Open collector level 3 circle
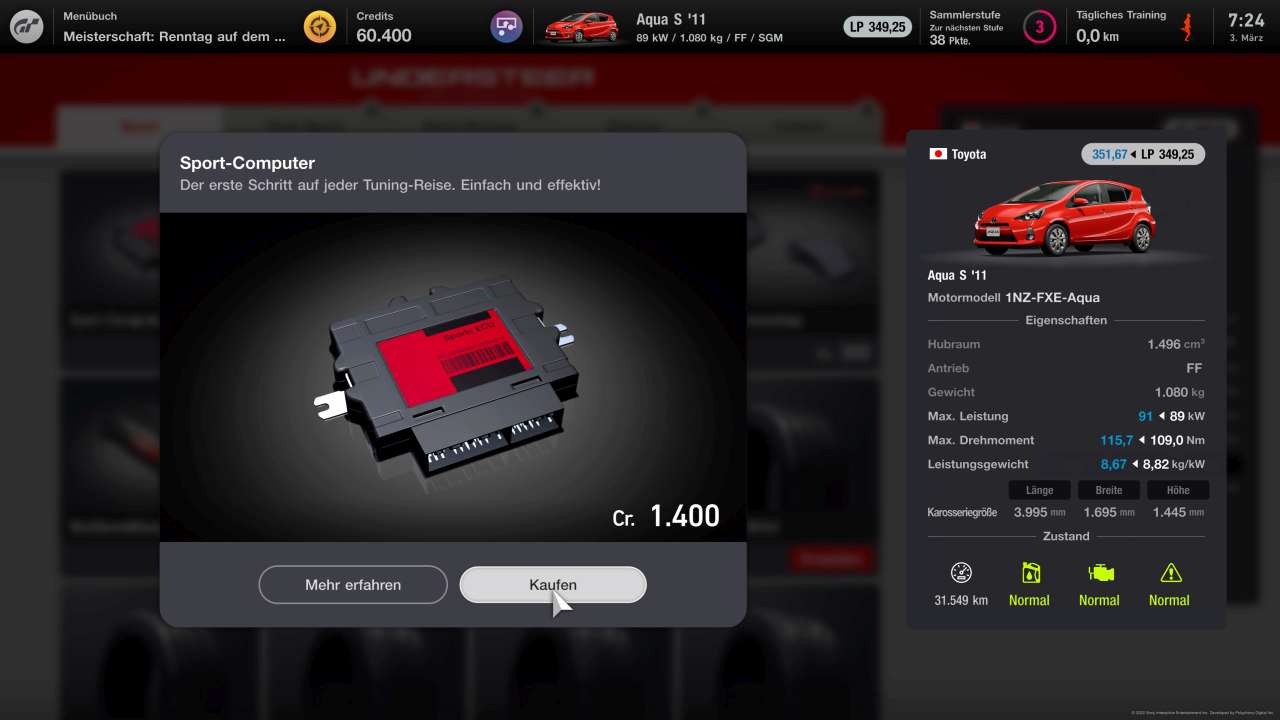Screen dimensions: 1280x720 click(x=1039, y=27)
